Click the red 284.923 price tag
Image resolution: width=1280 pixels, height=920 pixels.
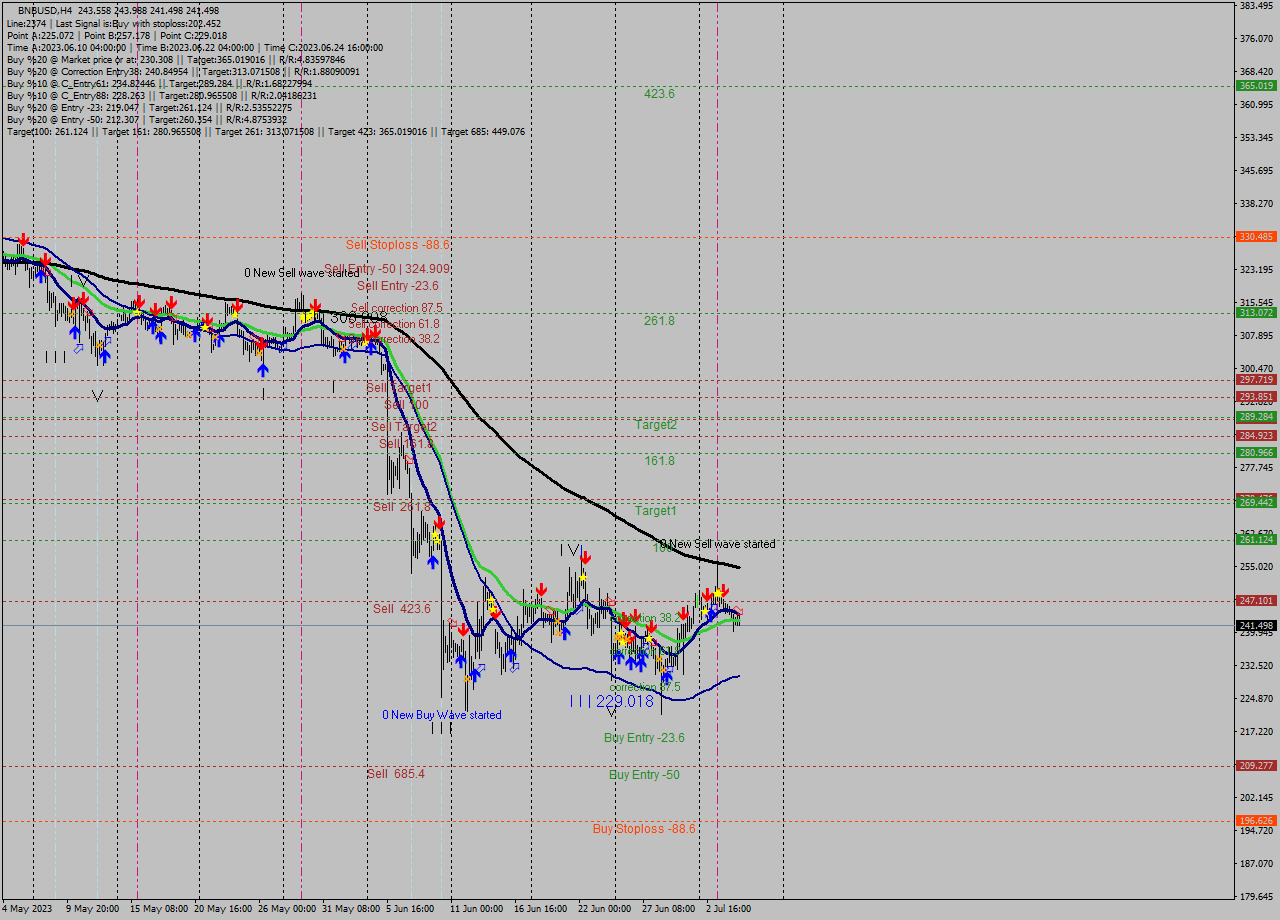point(1256,435)
